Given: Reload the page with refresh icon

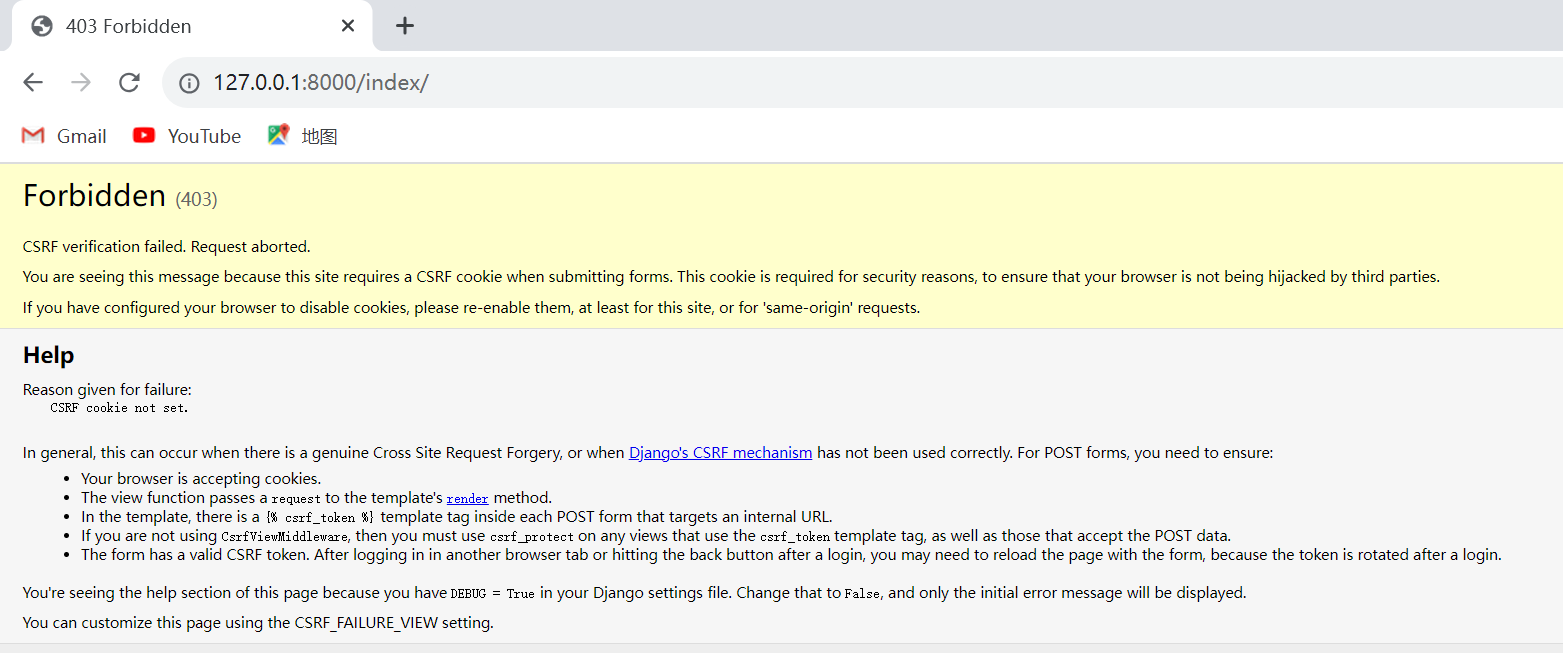Looking at the screenshot, I should [x=129, y=83].
